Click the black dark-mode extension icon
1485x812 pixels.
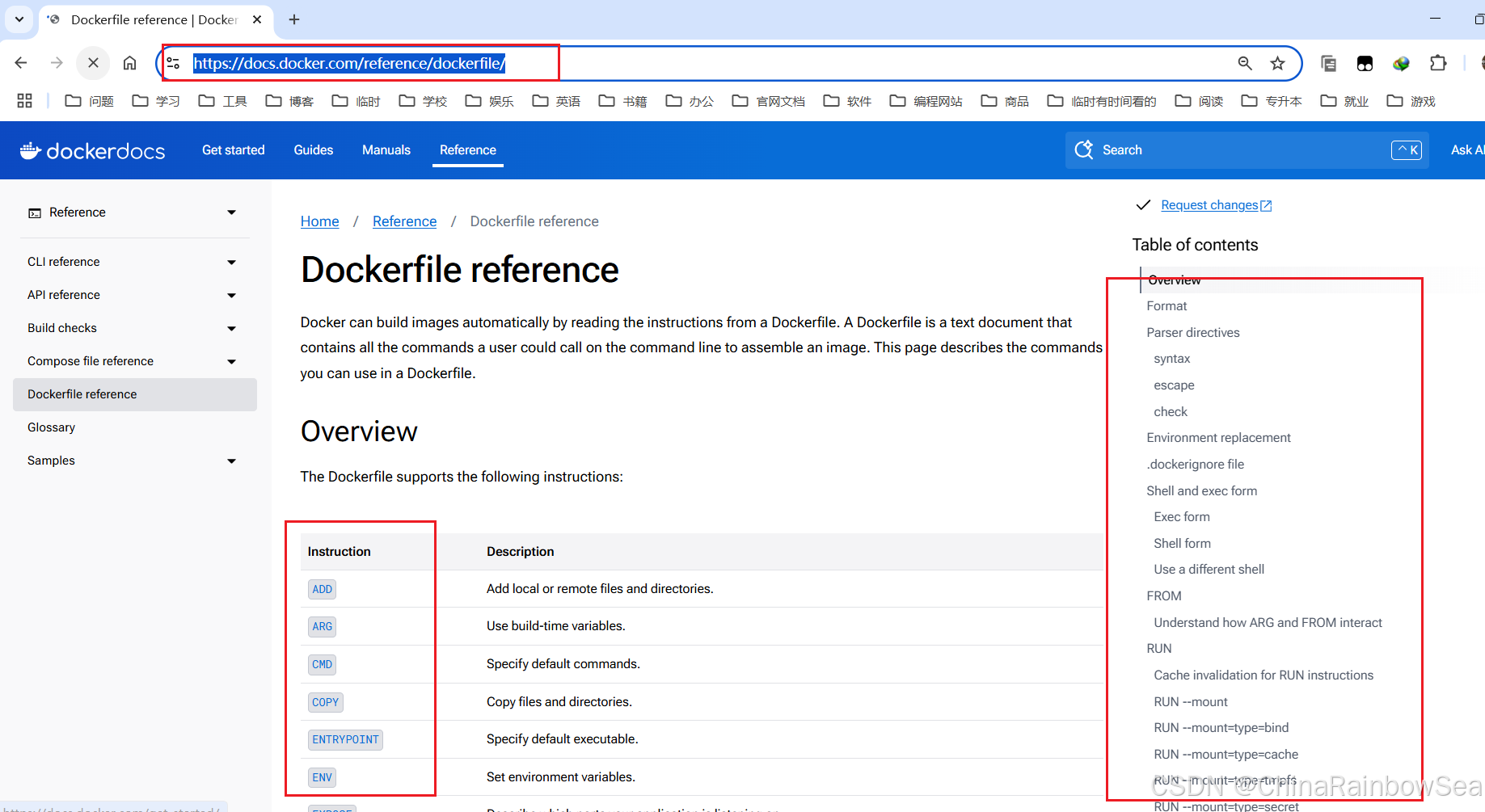point(1365,63)
